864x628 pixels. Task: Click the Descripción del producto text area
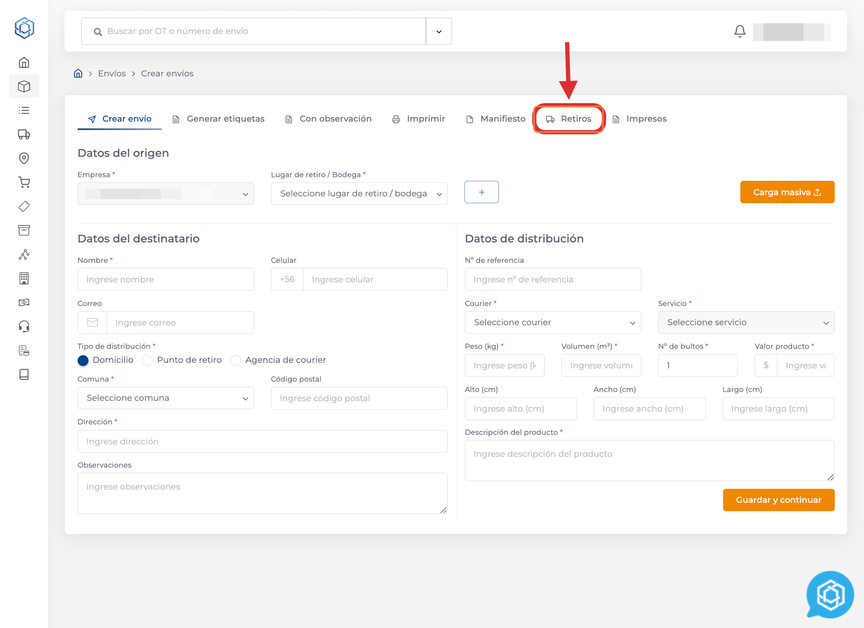[x=649, y=460]
